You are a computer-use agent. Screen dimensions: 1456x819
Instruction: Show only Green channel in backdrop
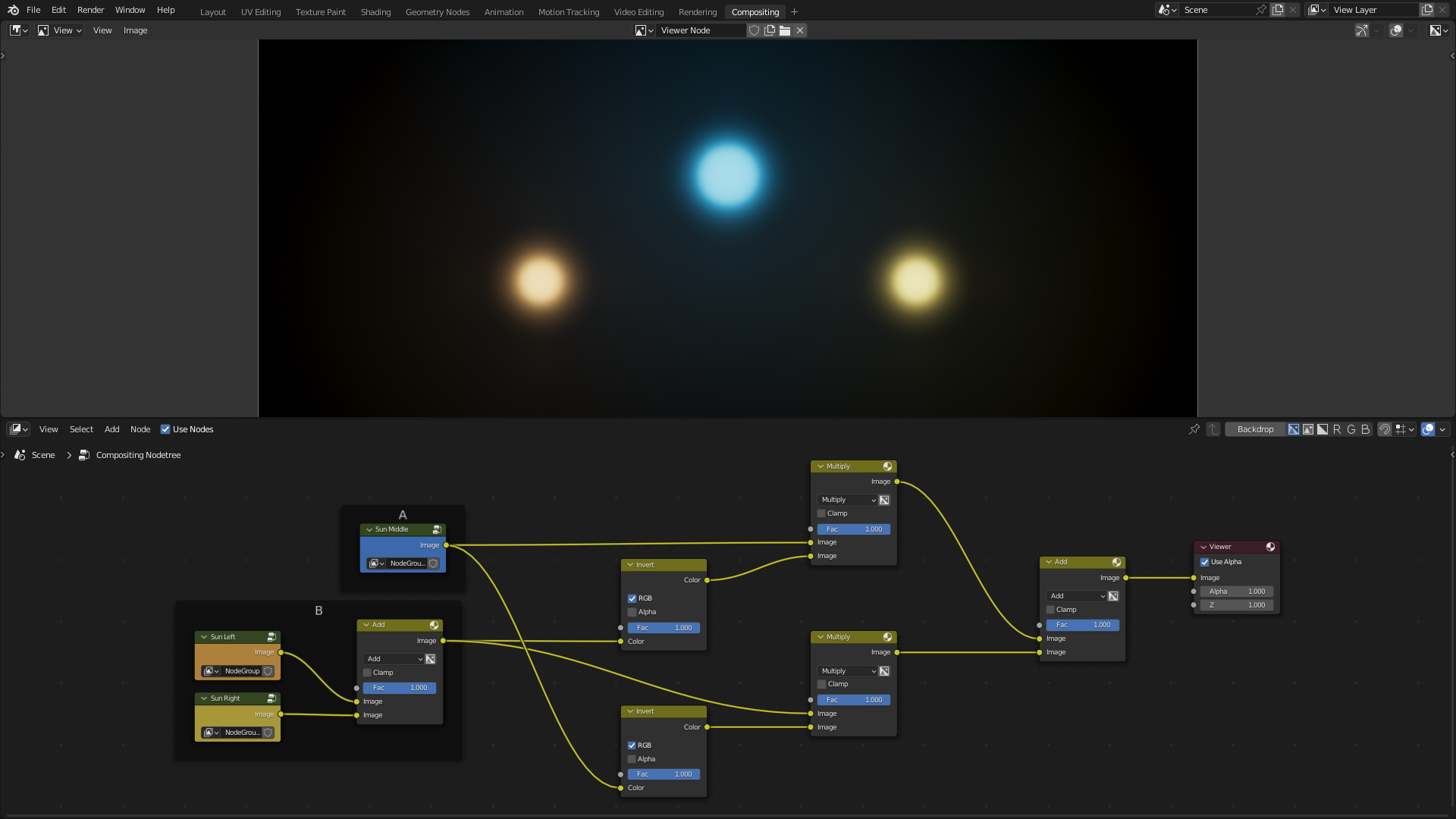pos(1351,429)
